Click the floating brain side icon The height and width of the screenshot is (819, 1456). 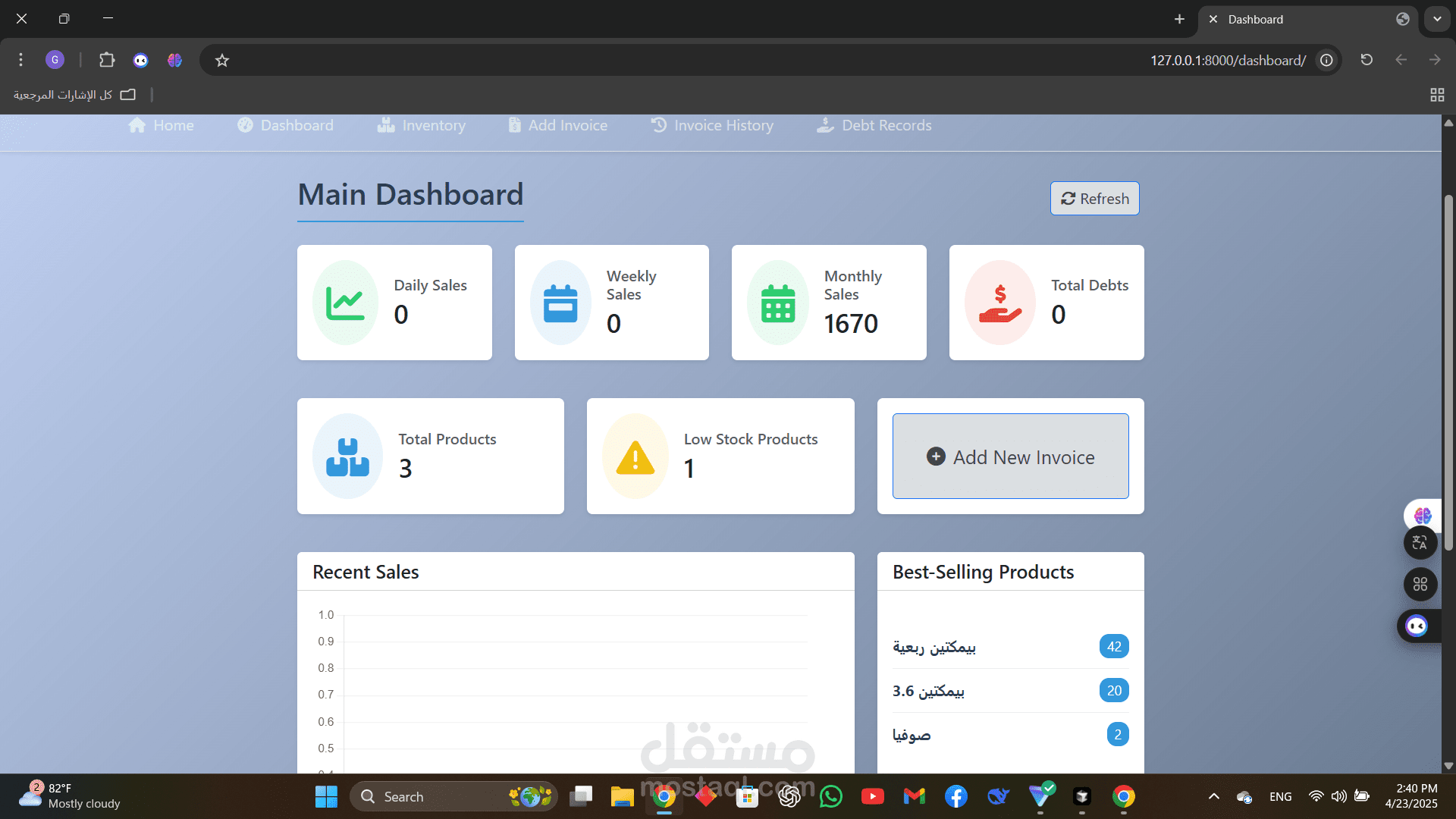point(1423,516)
